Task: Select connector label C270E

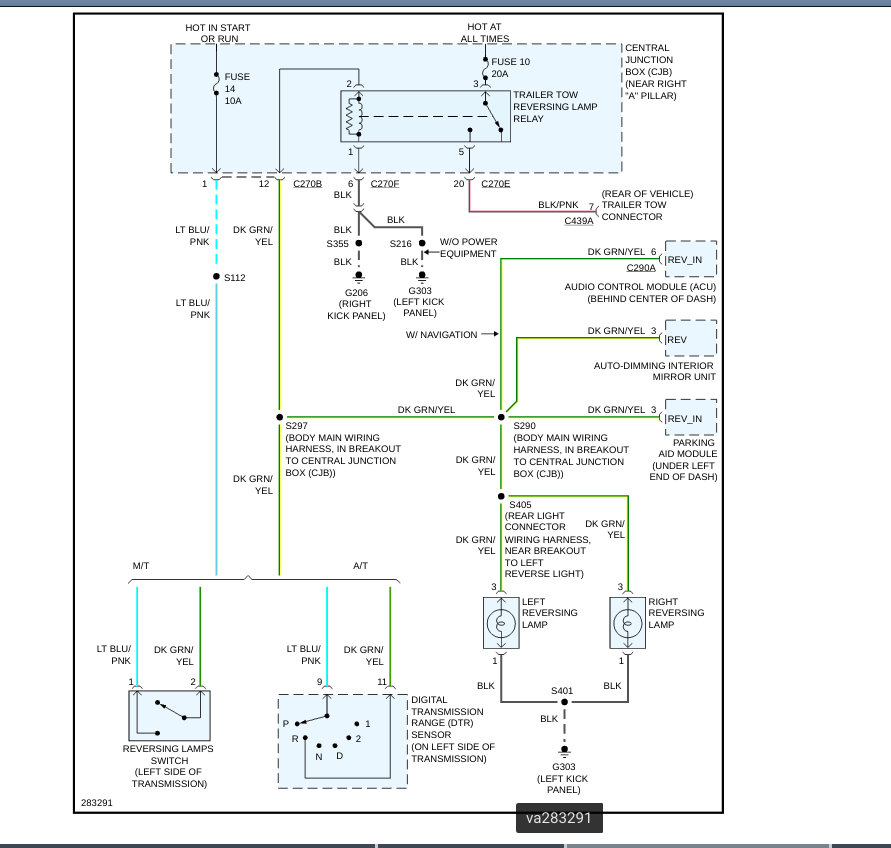Action: (x=496, y=184)
